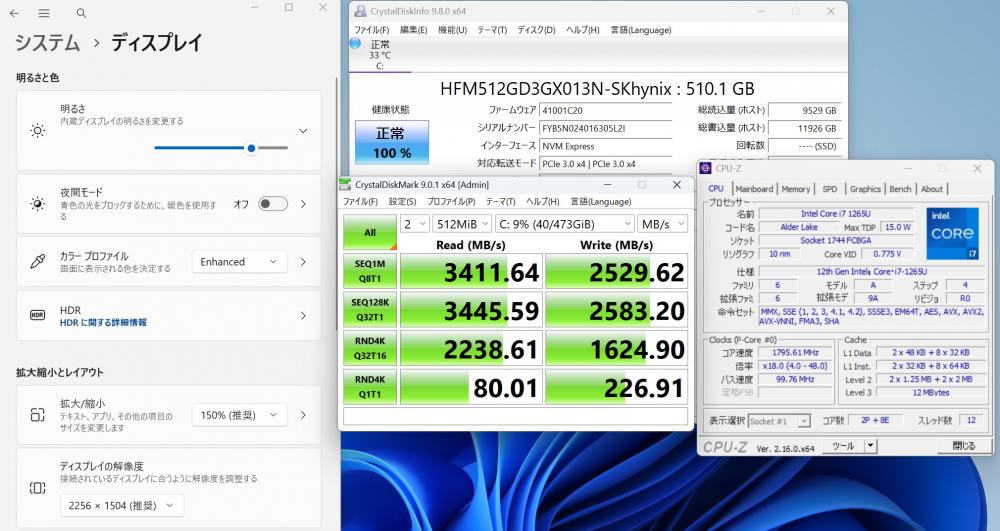Adjust the brightness slider
This screenshot has height=531, width=1000.
221,148
